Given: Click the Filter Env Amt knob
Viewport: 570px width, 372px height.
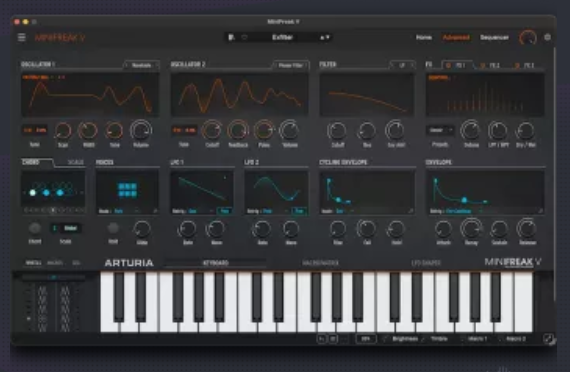Looking at the screenshot, I should coord(395,130).
